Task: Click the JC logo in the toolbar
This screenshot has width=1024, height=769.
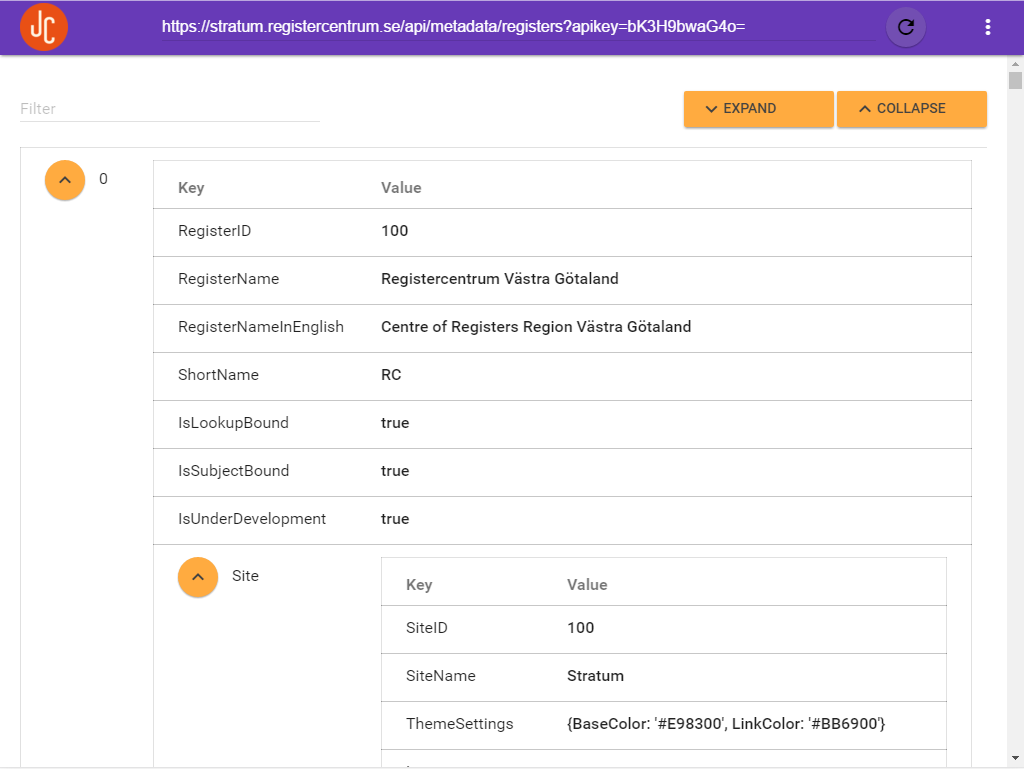Action: click(43, 27)
